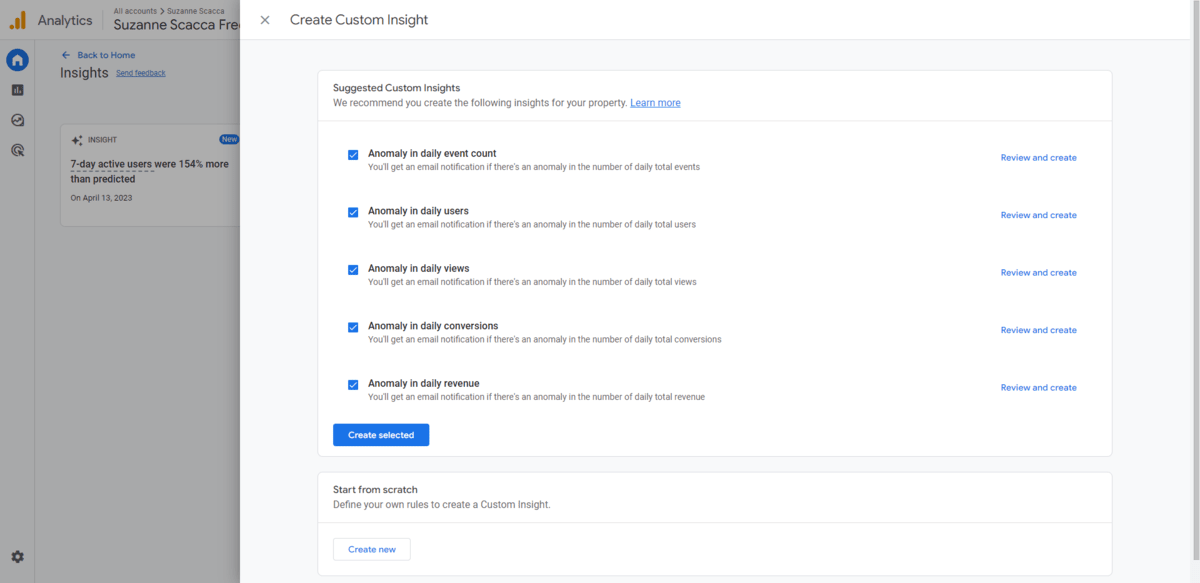
Task: Open the Reports bar chart icon
Action: 17,90
